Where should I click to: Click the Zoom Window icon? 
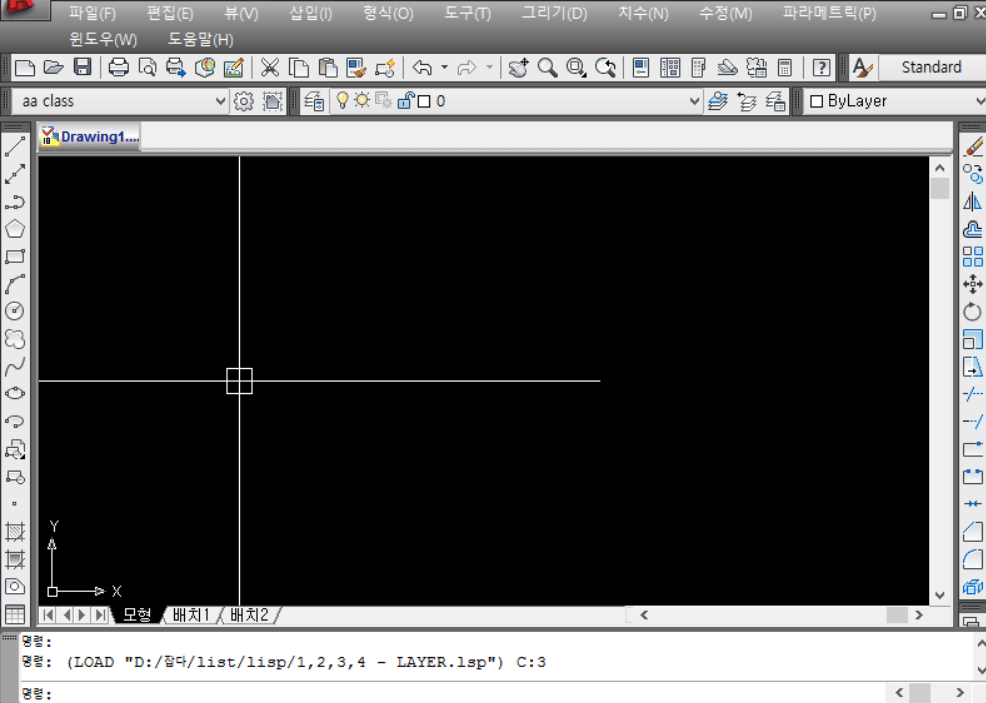[x=576, y=67]
